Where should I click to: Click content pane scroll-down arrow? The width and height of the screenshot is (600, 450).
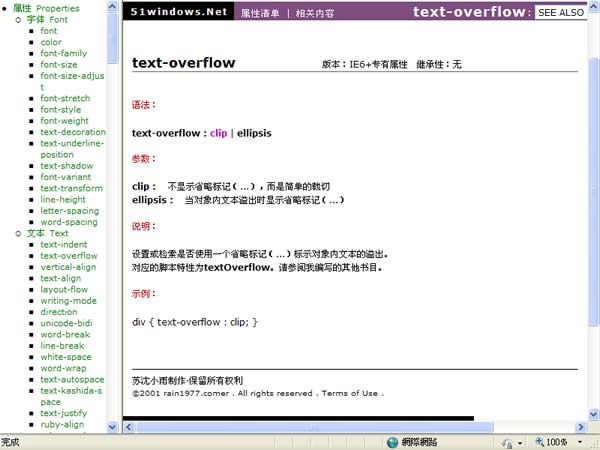pyautogui.click(x=593, y=414)
